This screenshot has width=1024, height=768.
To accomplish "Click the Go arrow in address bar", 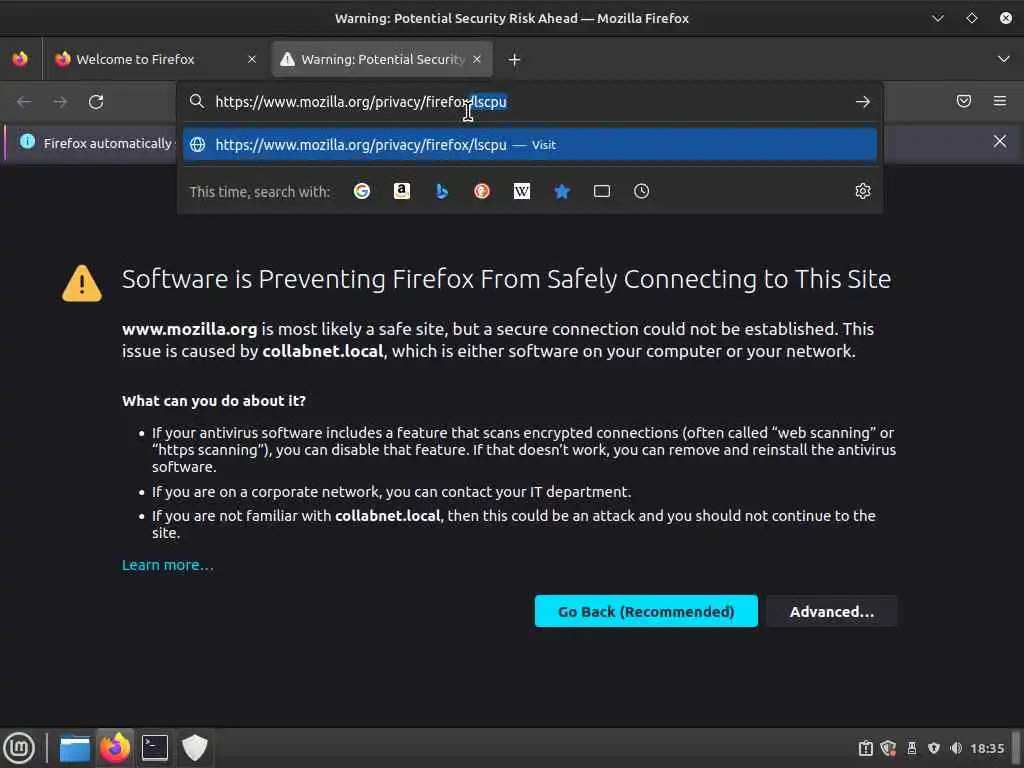I will point(863,102).
